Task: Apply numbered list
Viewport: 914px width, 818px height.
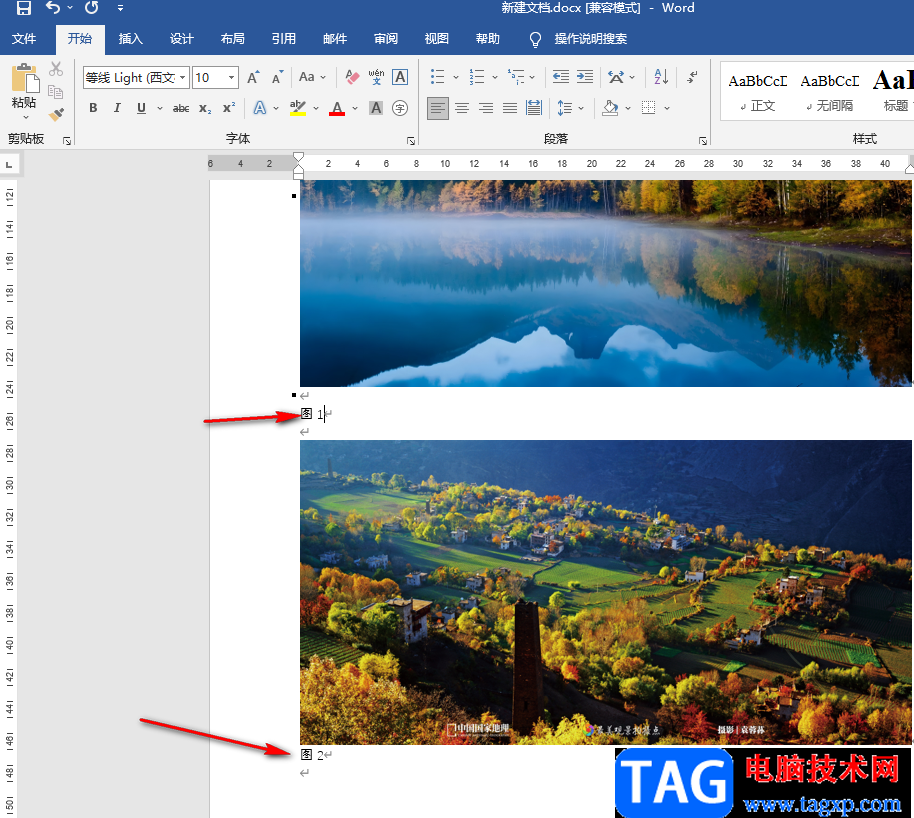Action: [x=477, y=77]
